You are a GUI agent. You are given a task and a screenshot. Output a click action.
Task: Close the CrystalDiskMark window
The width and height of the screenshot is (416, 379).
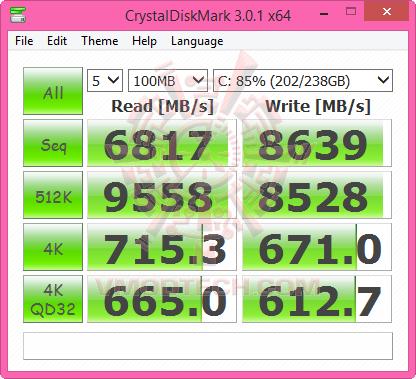[x=387, y=12]
